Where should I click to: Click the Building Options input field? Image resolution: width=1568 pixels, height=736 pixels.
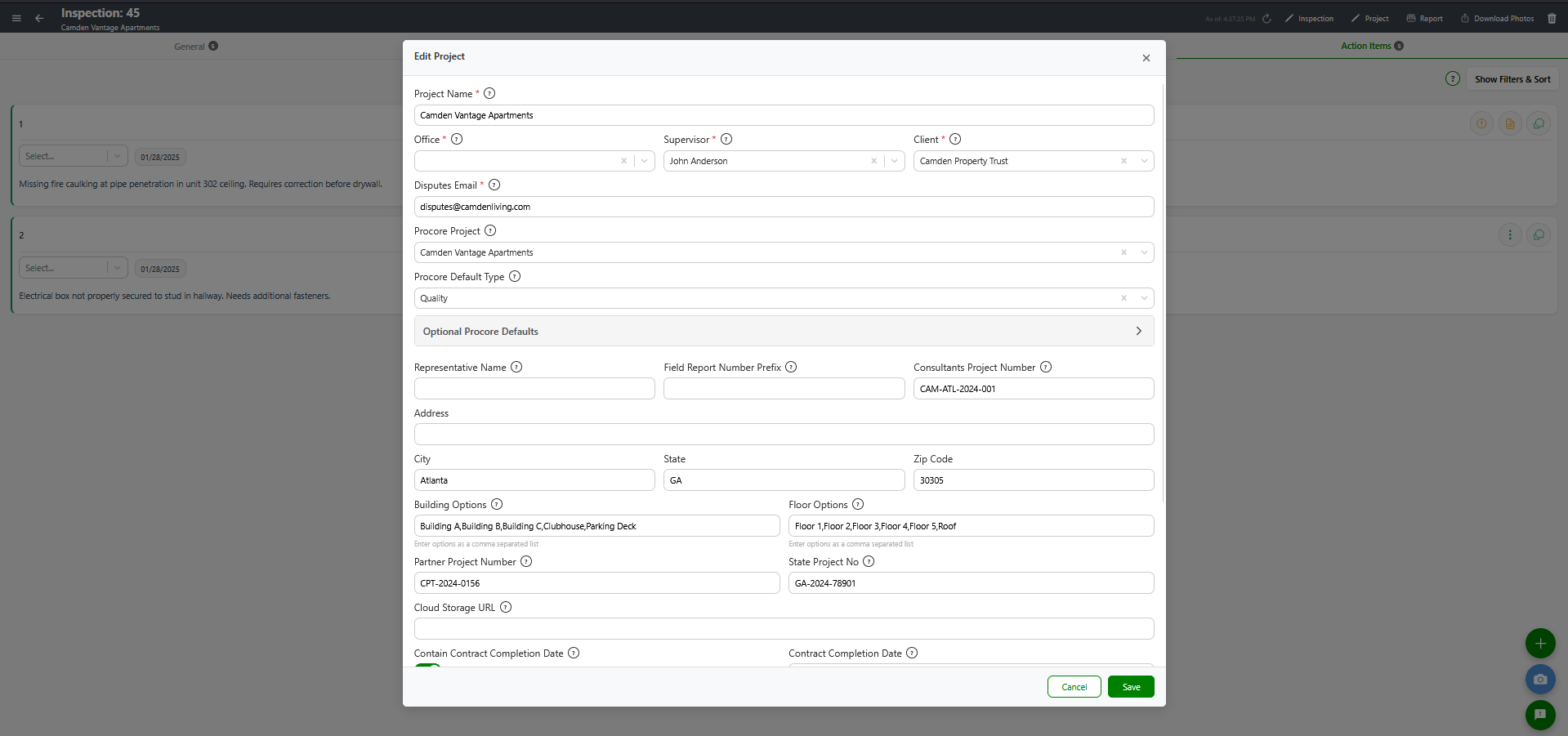tap(597, 526)
